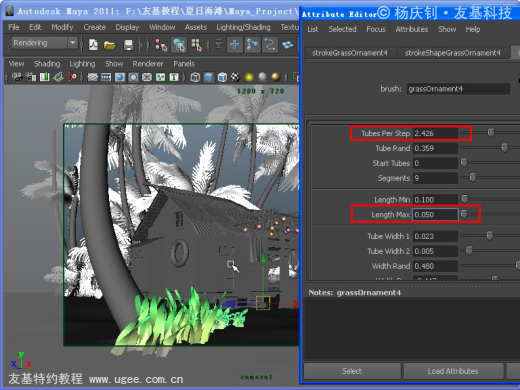Switch to strokeGrassOrnament4 tab
This screenshot has width=520, height=390.
(x=350, y=53)
